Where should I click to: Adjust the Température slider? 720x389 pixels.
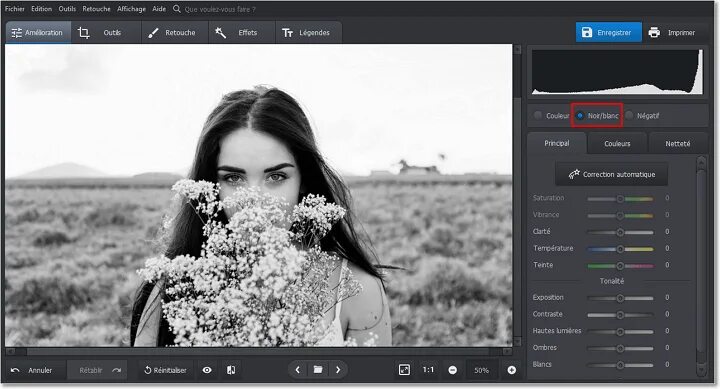620,248
